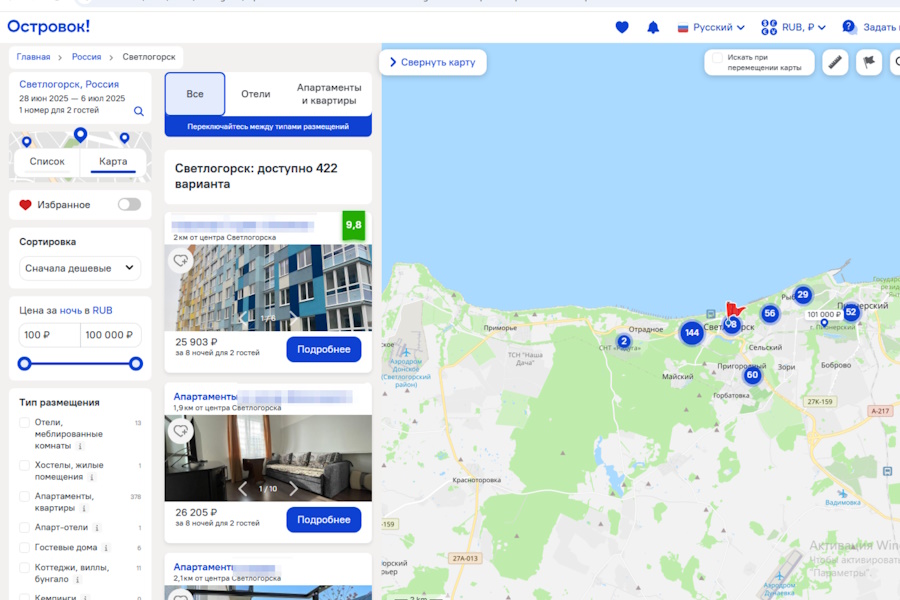Viewport: 900px width, 600px height.
Task: Open favorites via the header heart icon
Action: point(622,27)
